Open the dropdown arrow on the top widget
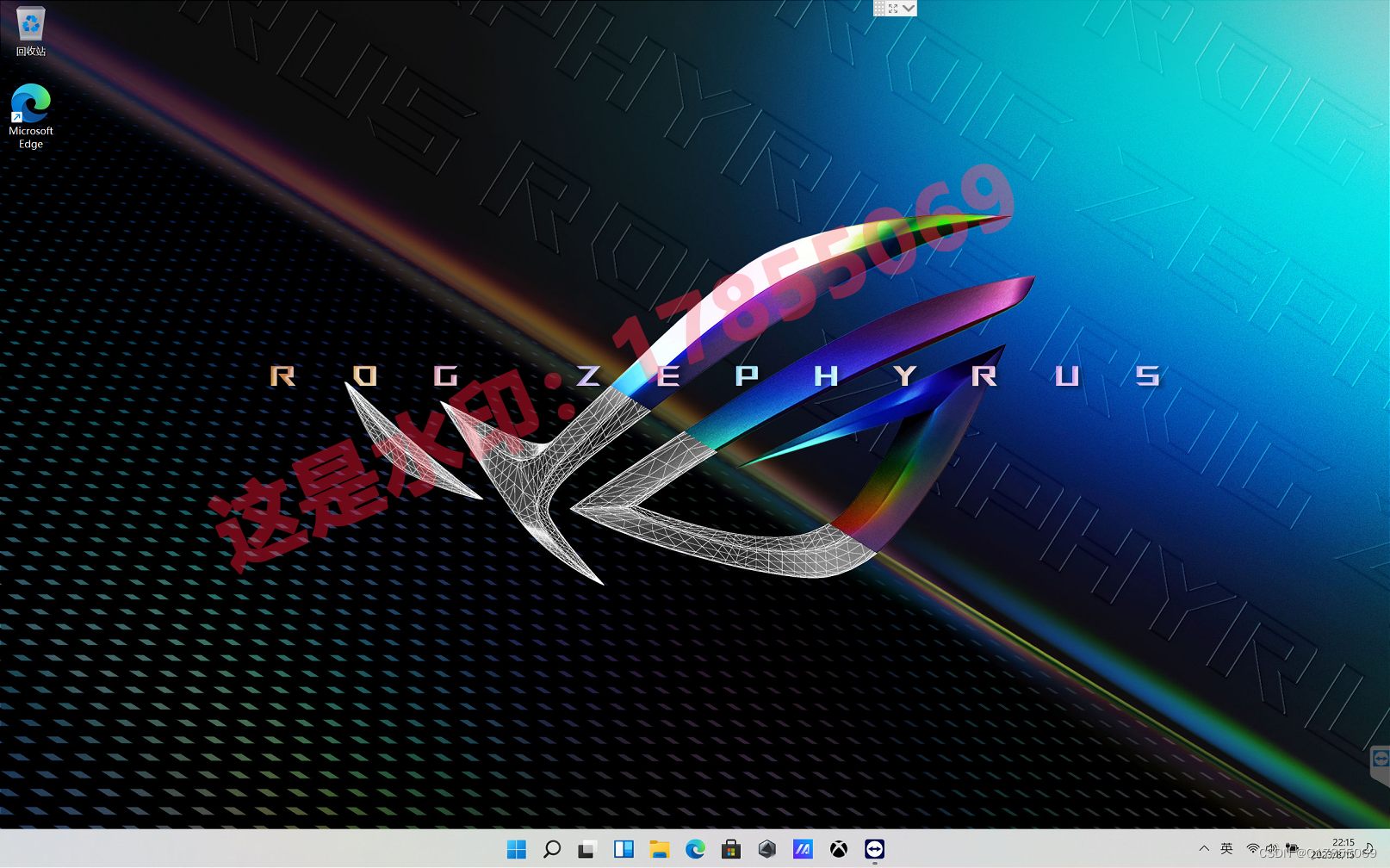The image size is (1390, 868). pyautogui.click(x=909, y=7)
